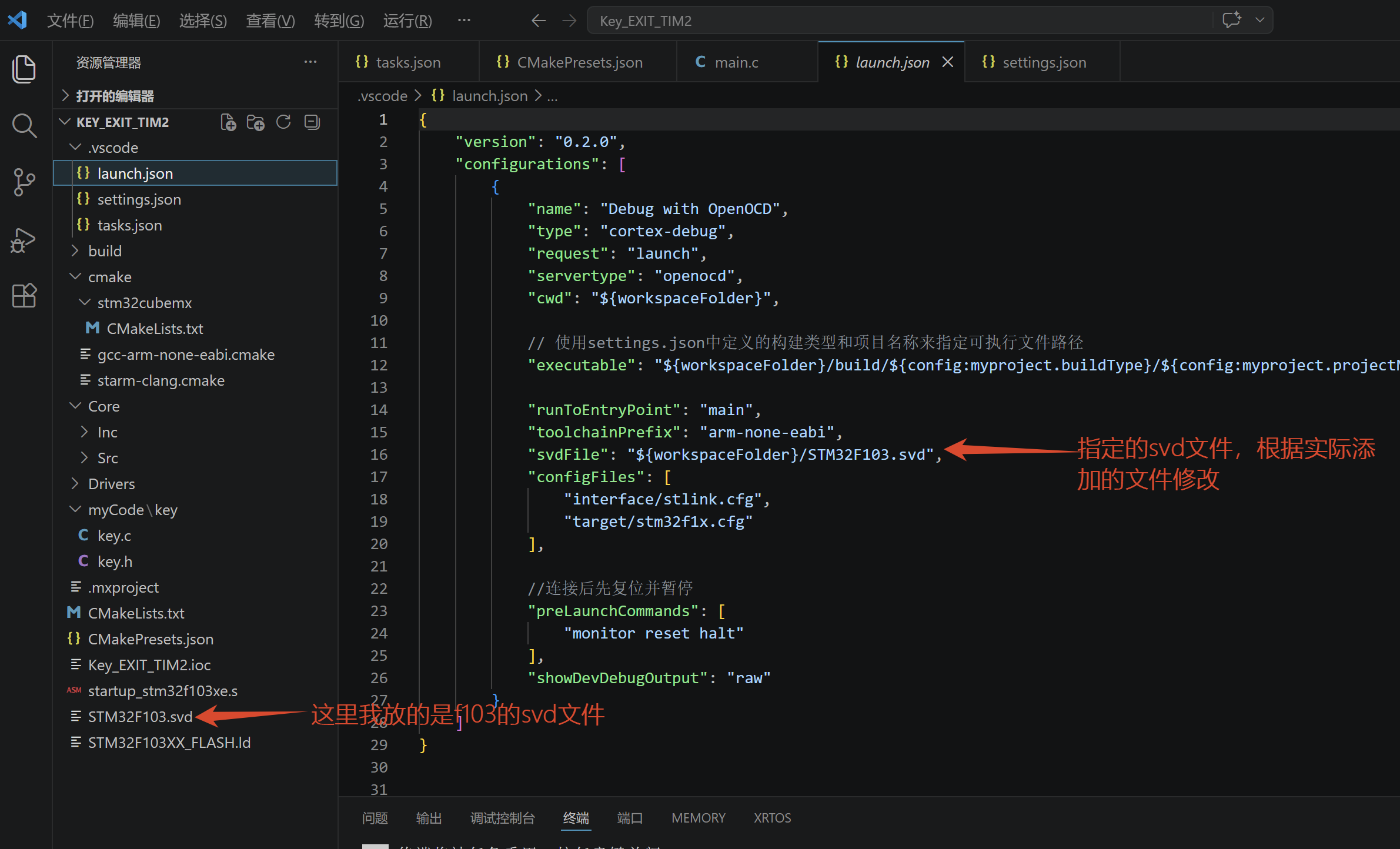Switch to the 端口 panel tab
The image size is (1400, 849).
pos(630,818)
